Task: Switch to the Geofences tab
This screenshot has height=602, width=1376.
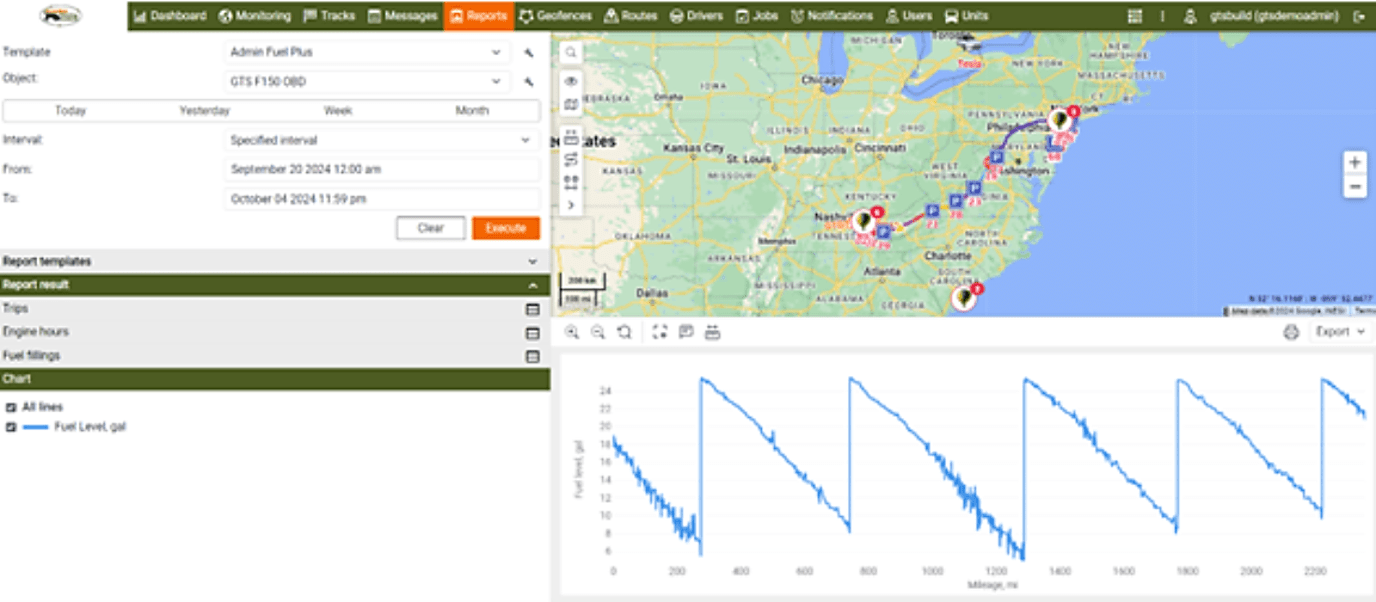Action: tap(555, 16)
